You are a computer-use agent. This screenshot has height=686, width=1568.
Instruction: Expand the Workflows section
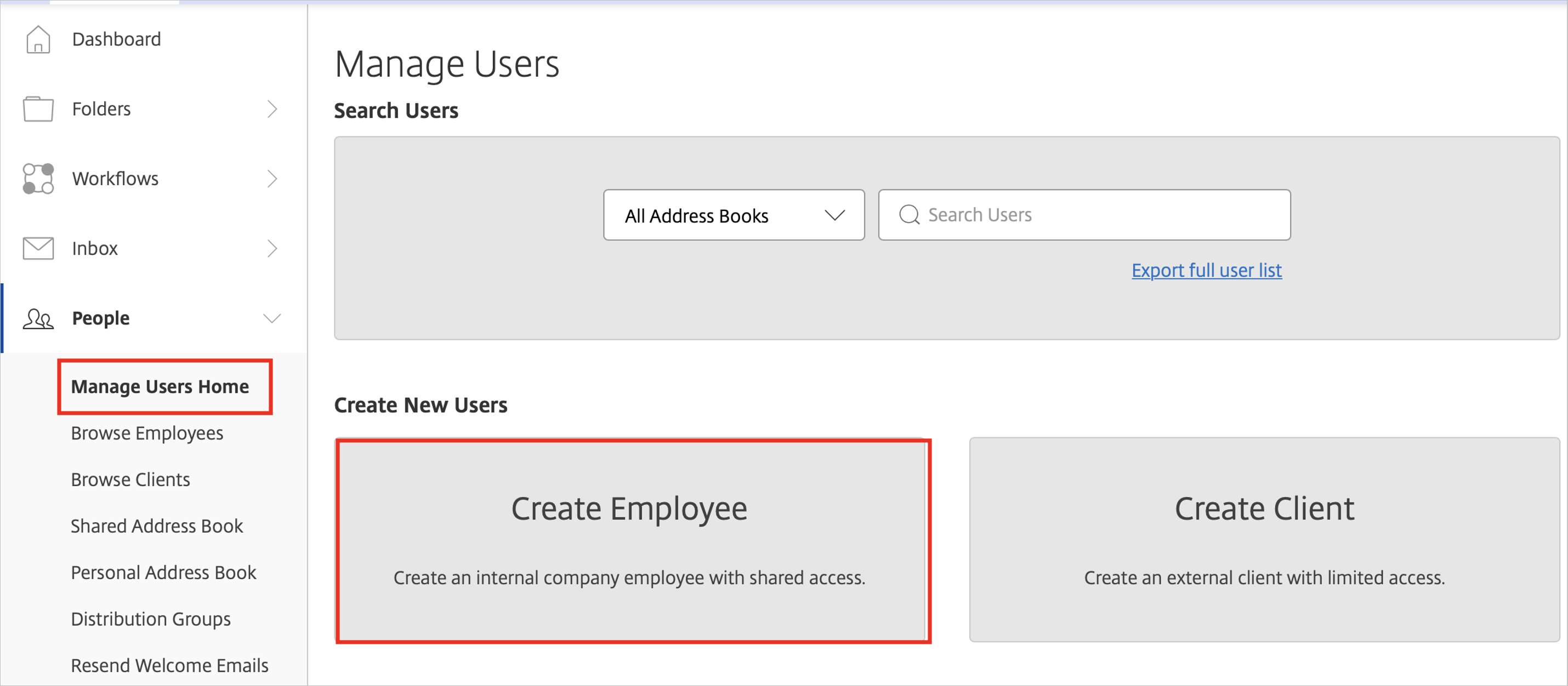coord(272,178)
